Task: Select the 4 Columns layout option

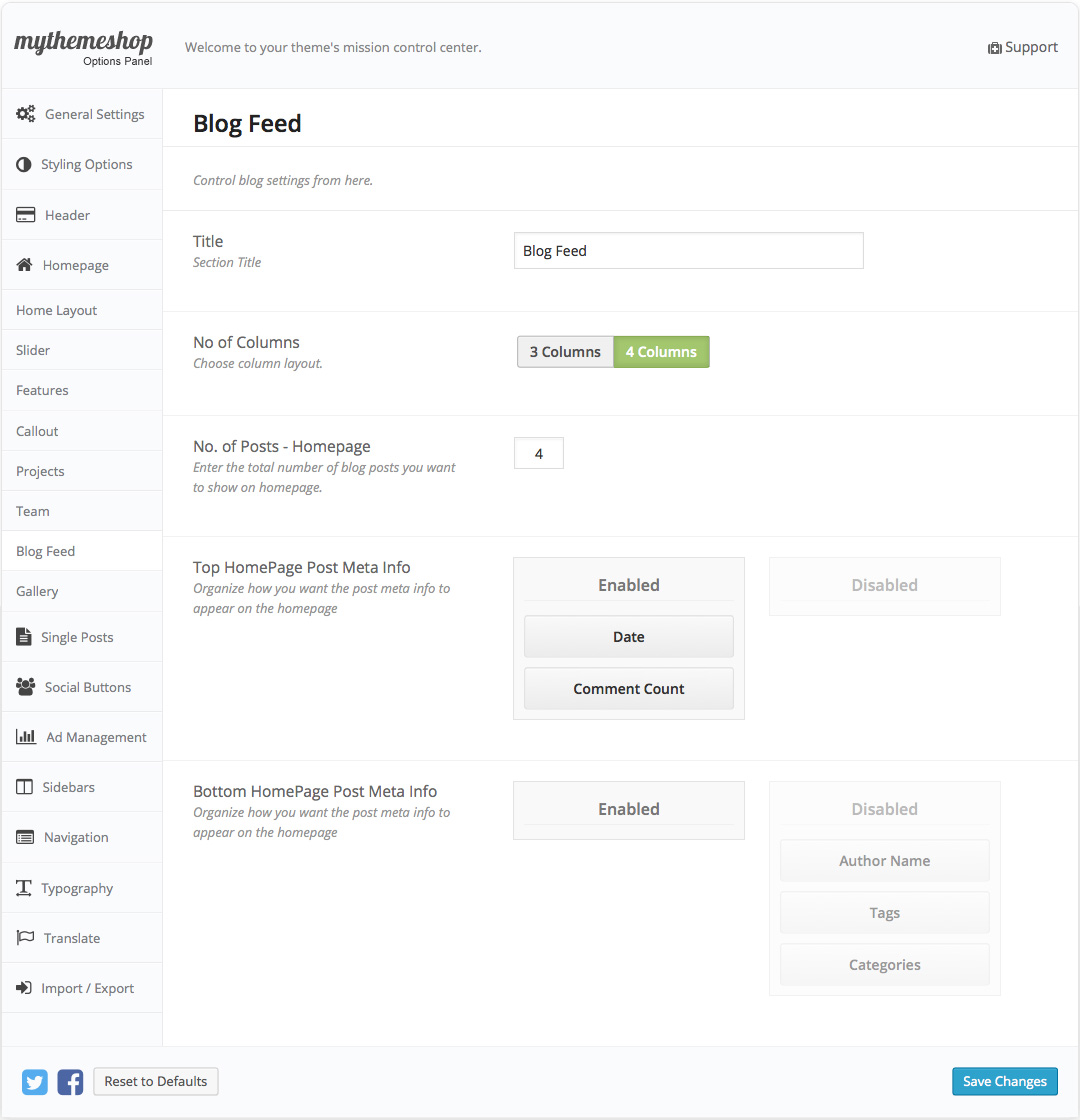Action: point(661,351)
